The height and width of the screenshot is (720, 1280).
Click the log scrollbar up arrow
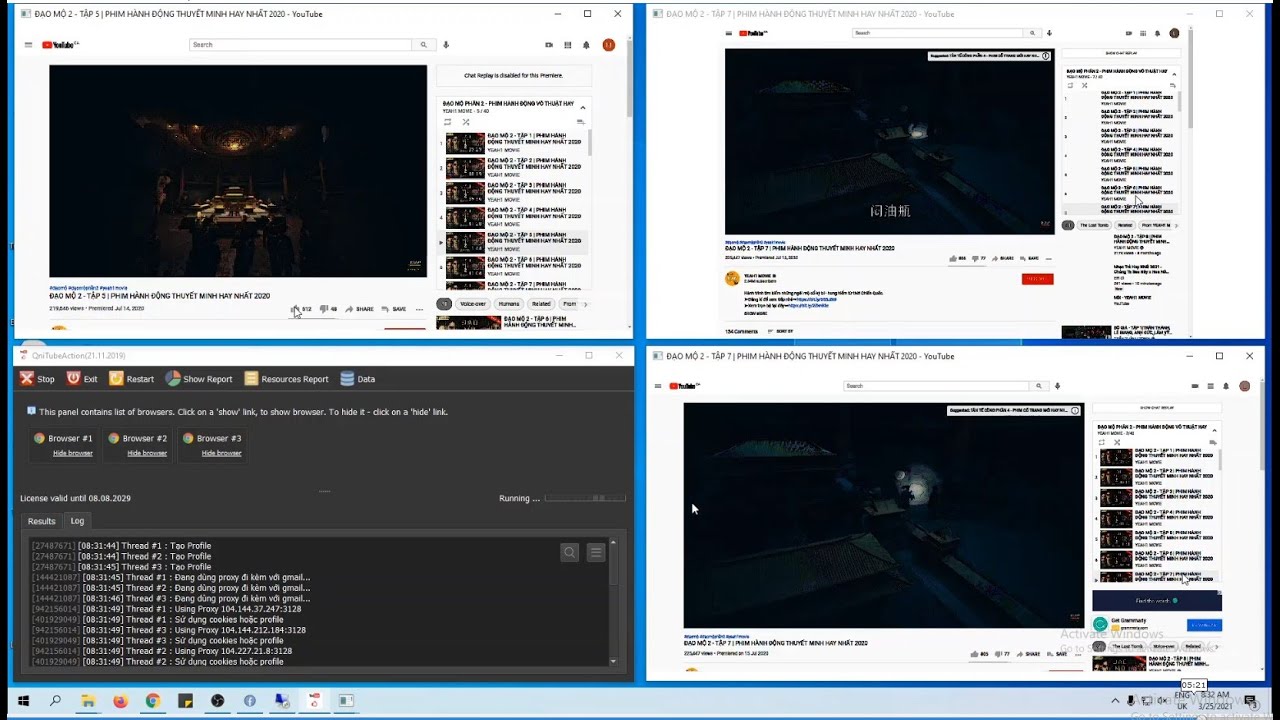pyautogui.click(x=613, y=543)
